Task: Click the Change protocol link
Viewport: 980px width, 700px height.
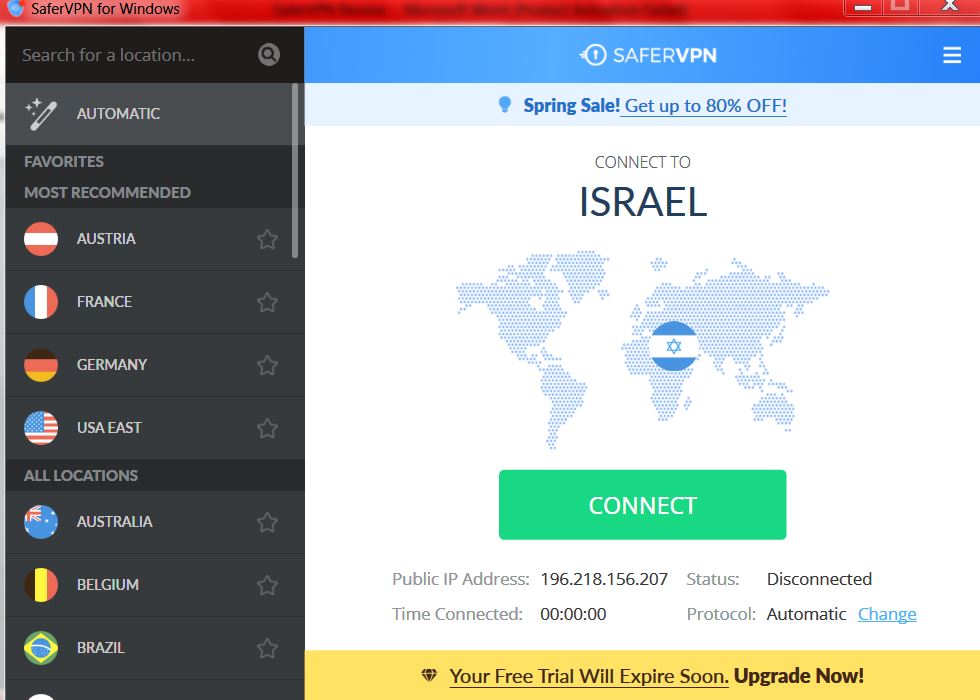Action: [x=887, y=614]
